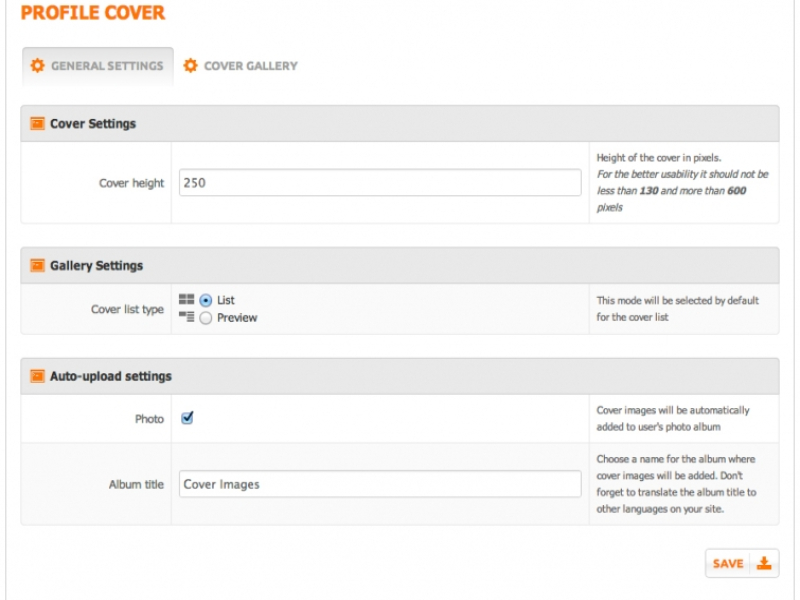Click the preview layout icon next to Preview
The height and width of the screenshot is (600, 800).
(x=186, y=317)
